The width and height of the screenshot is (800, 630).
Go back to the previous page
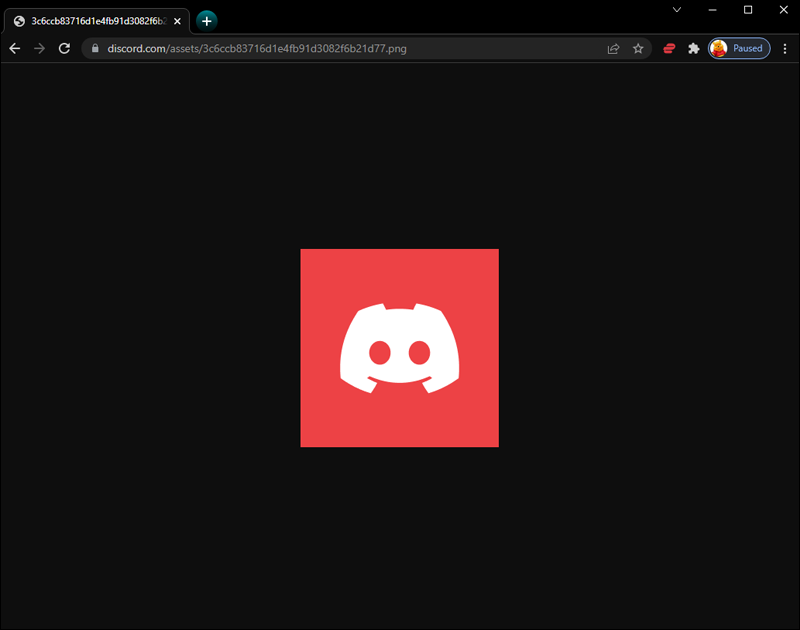coord(15,48)
